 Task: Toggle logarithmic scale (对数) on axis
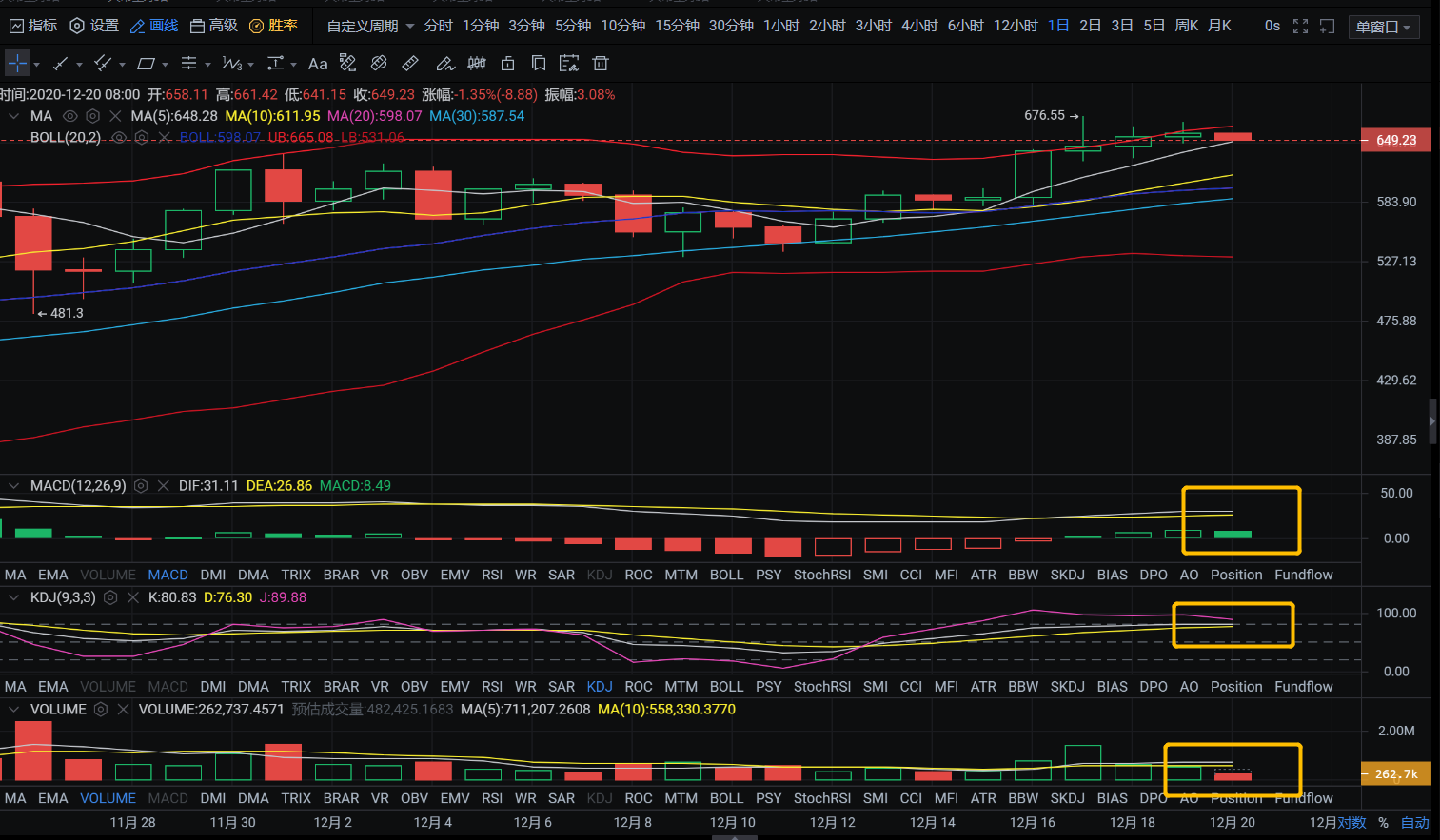coord(1351,822)
